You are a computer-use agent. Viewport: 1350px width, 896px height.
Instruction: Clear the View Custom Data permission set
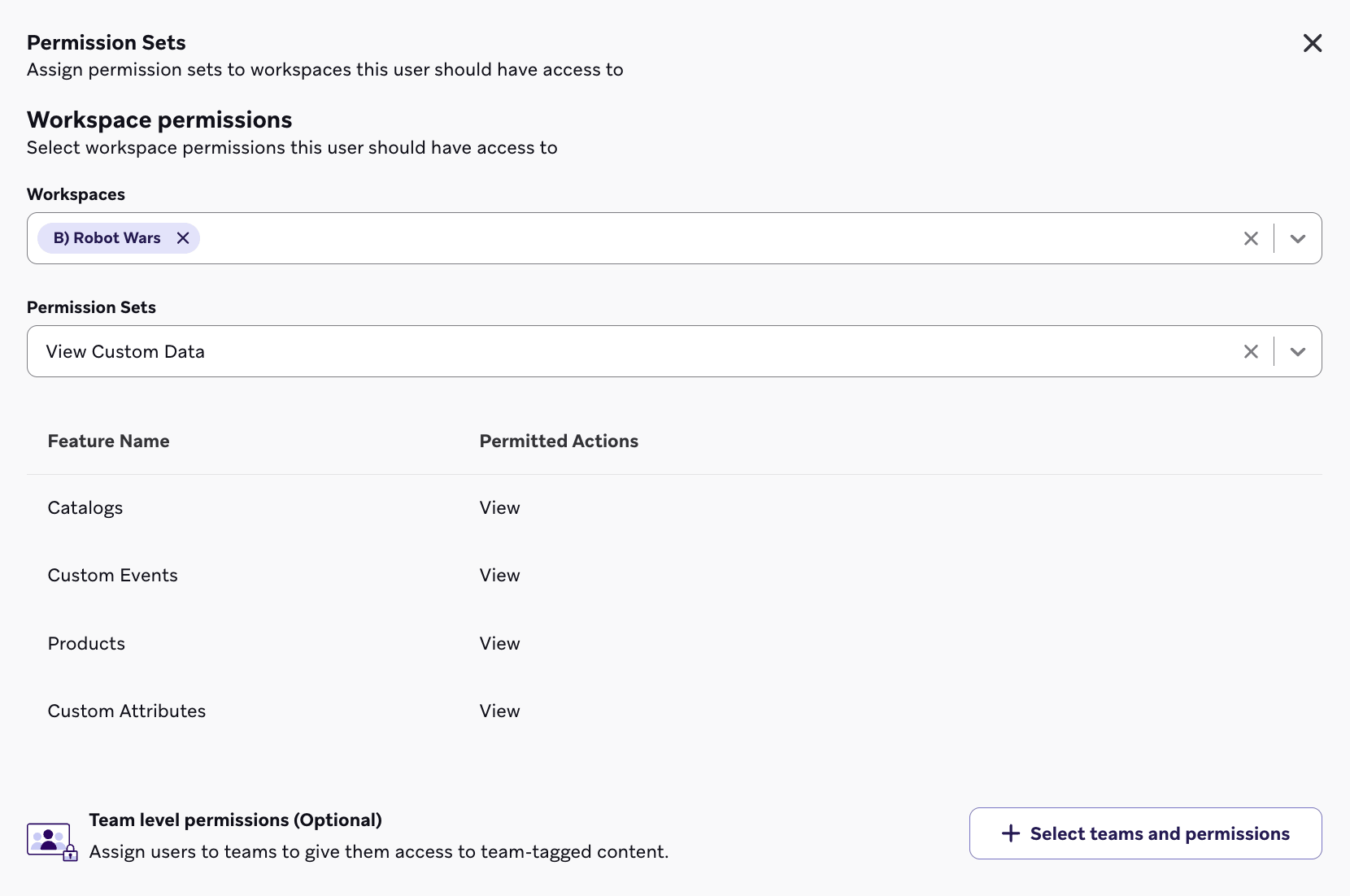(1251, 351)
